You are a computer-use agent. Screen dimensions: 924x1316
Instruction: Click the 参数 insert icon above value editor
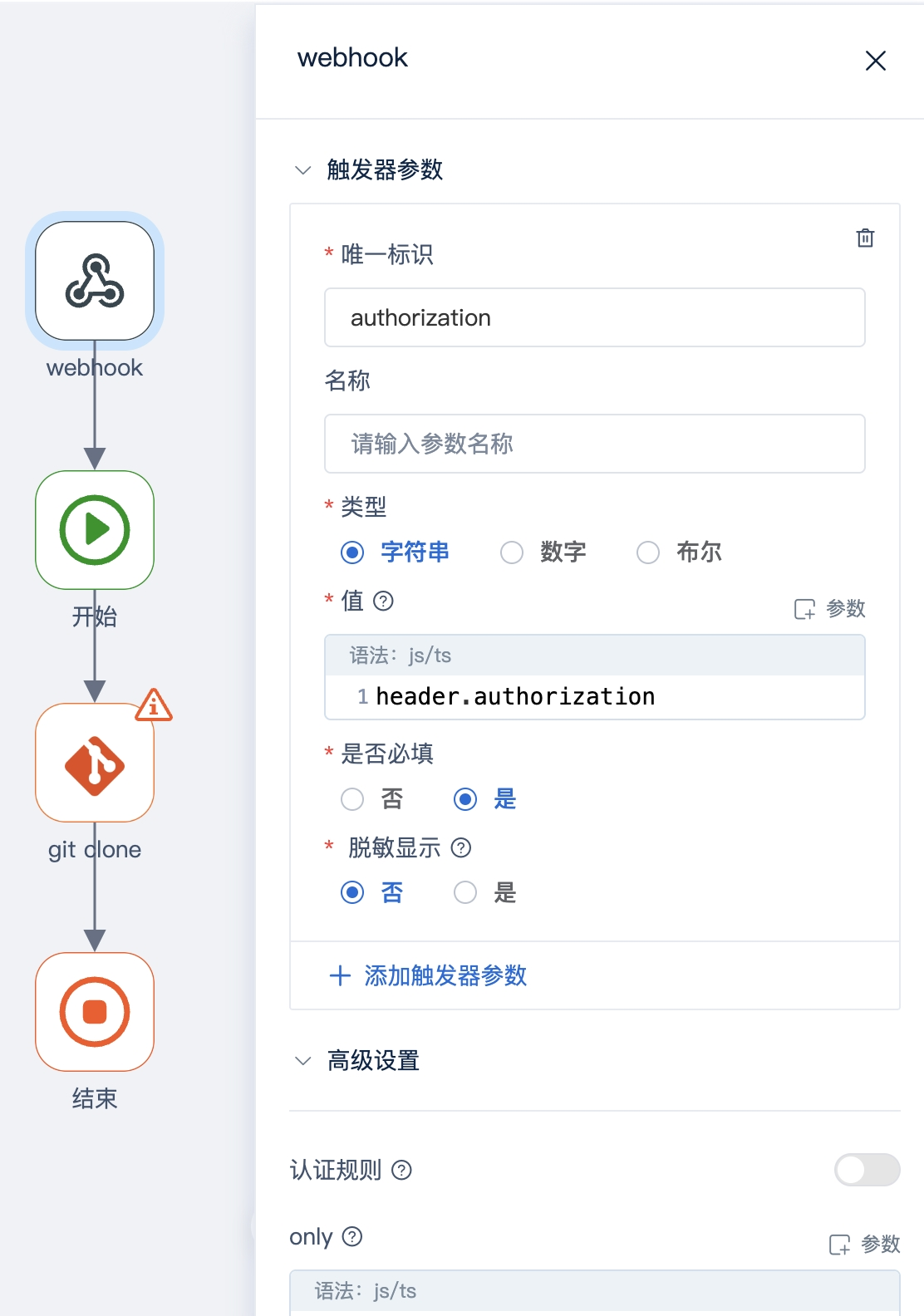tap(830, 609)
